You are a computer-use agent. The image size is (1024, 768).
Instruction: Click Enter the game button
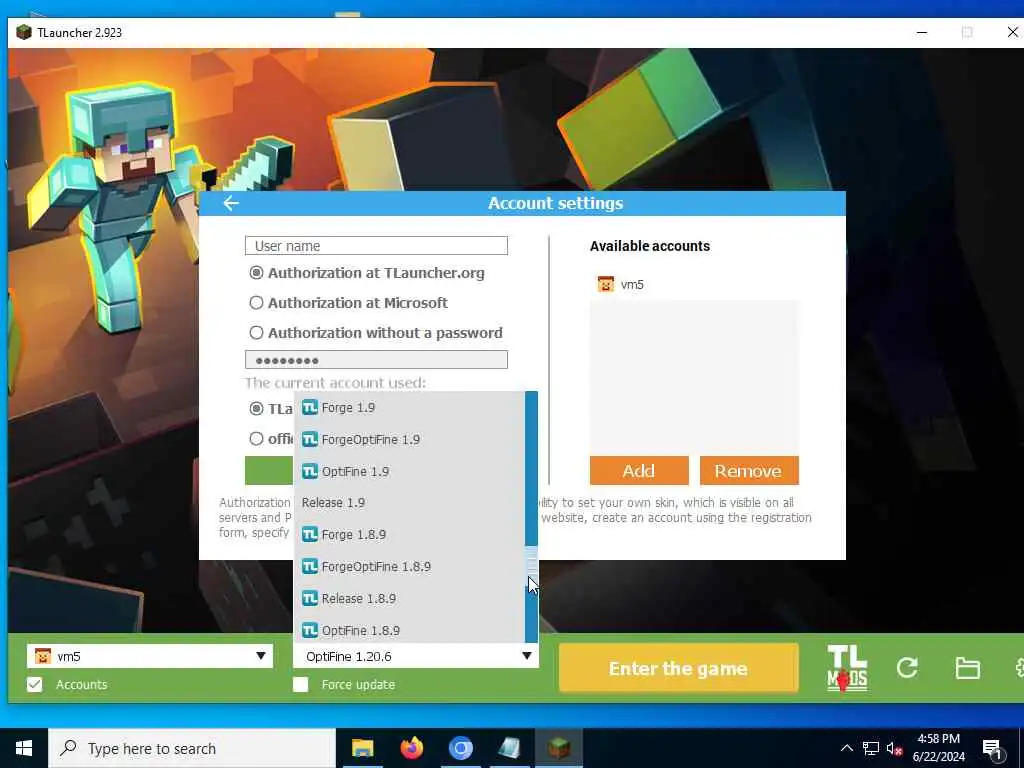click(679, 668)
